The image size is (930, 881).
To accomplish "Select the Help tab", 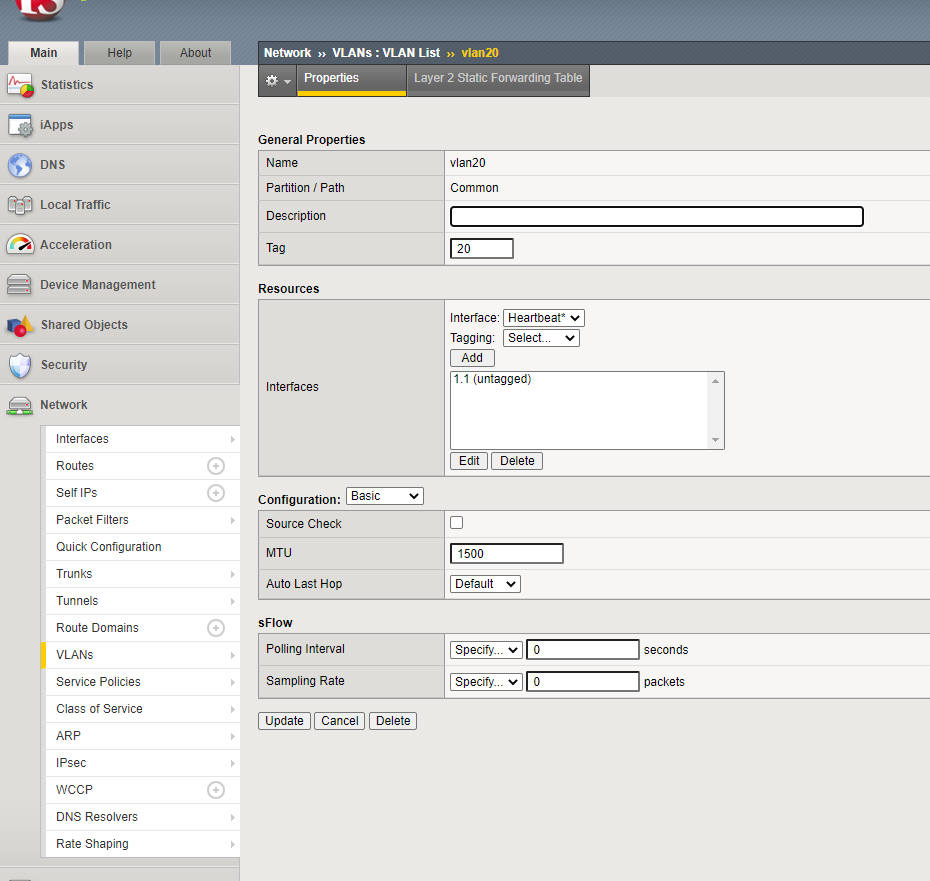I will coord(119,53).
